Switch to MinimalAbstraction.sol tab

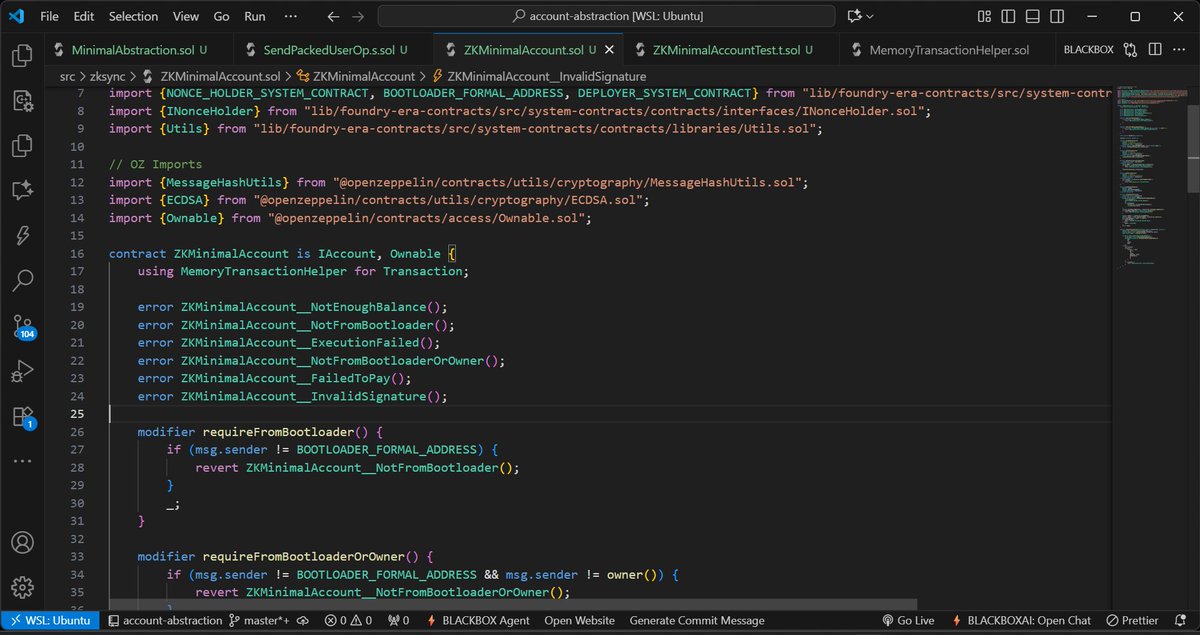tap(139, 49)
